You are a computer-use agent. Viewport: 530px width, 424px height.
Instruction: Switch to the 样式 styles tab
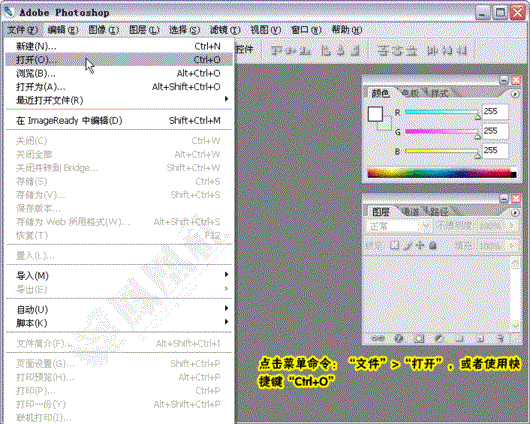coord(439,93)
